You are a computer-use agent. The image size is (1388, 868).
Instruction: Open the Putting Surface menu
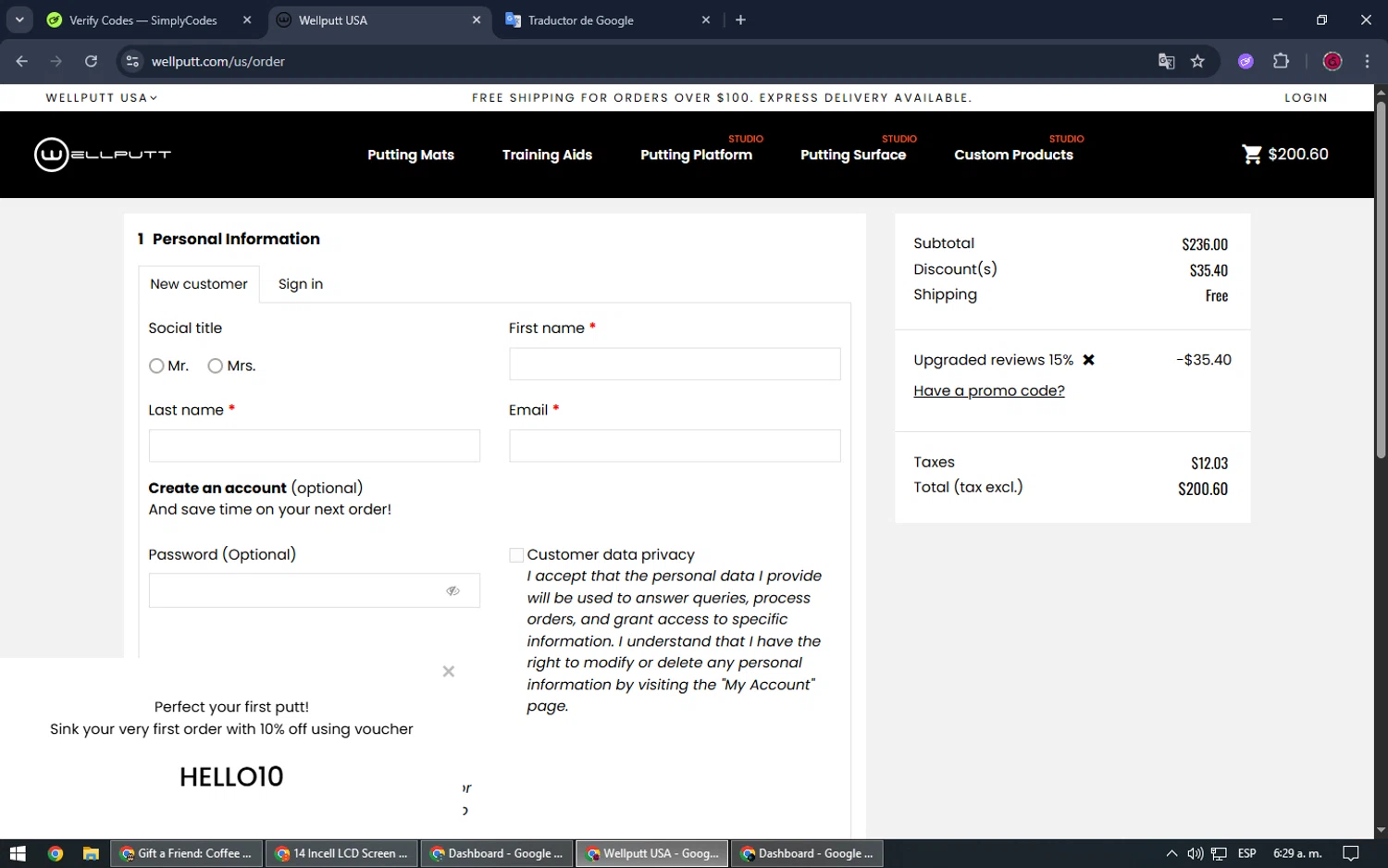pyautogui.click(x=853, y=155)
